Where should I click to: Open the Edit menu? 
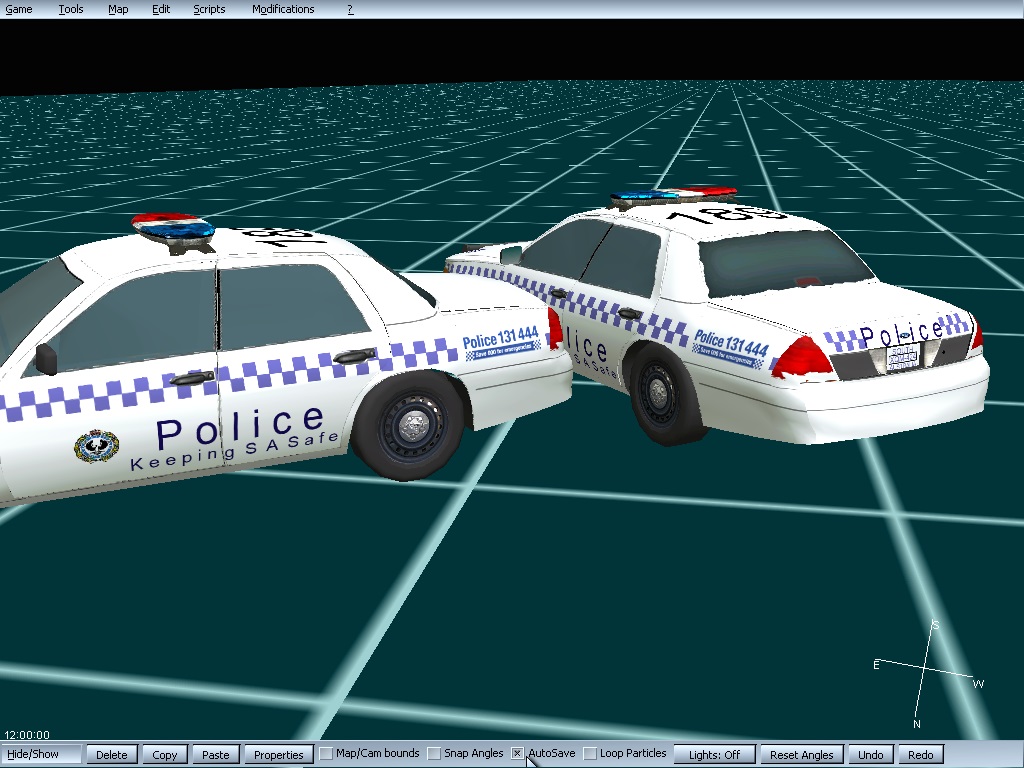pos(161,9)
